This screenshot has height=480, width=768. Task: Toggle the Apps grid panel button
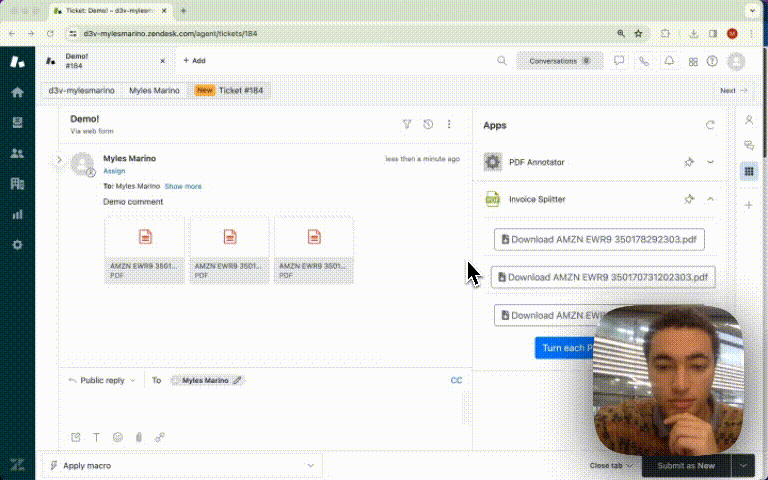coord(748,172)
